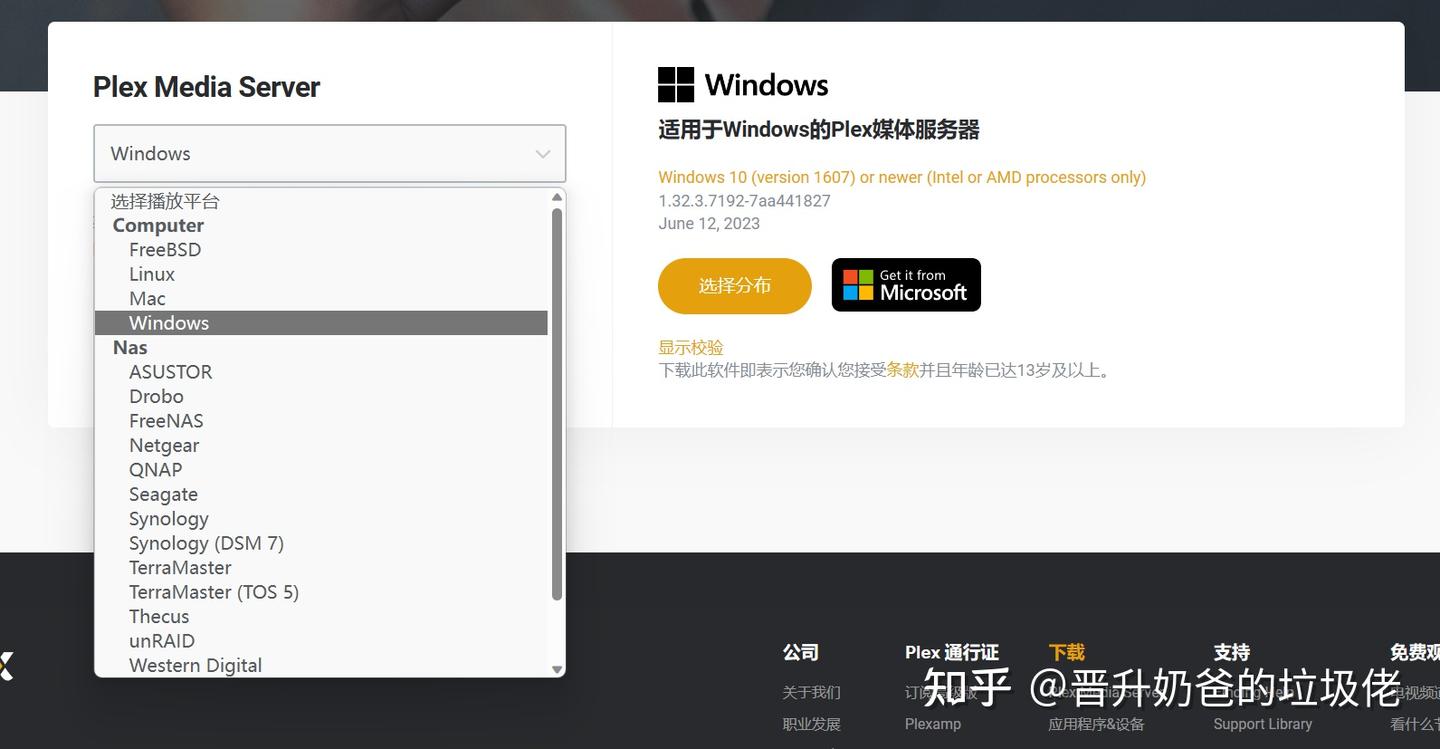Select FreeBSD as the platform
Screen dimensions: 1440x749
point(165,249)
